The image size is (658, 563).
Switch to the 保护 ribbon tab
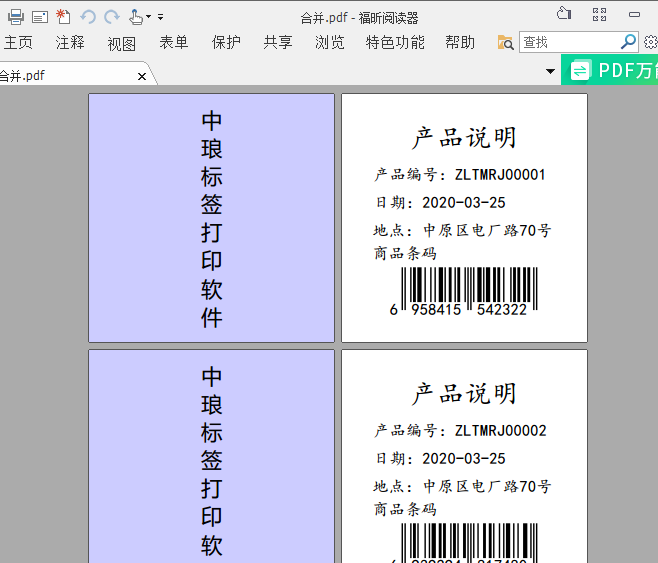pyautogui.click(x=226, y=42)
